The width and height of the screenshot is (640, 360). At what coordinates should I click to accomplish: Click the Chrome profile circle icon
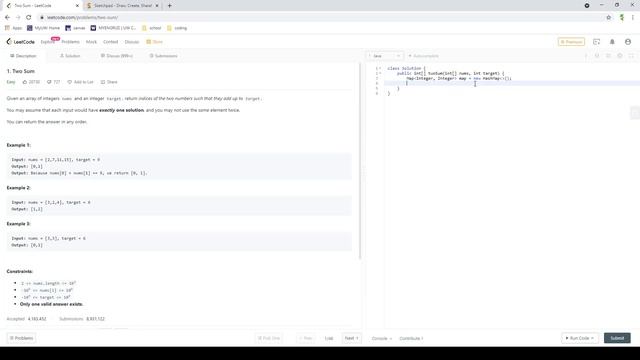point(587,6)
